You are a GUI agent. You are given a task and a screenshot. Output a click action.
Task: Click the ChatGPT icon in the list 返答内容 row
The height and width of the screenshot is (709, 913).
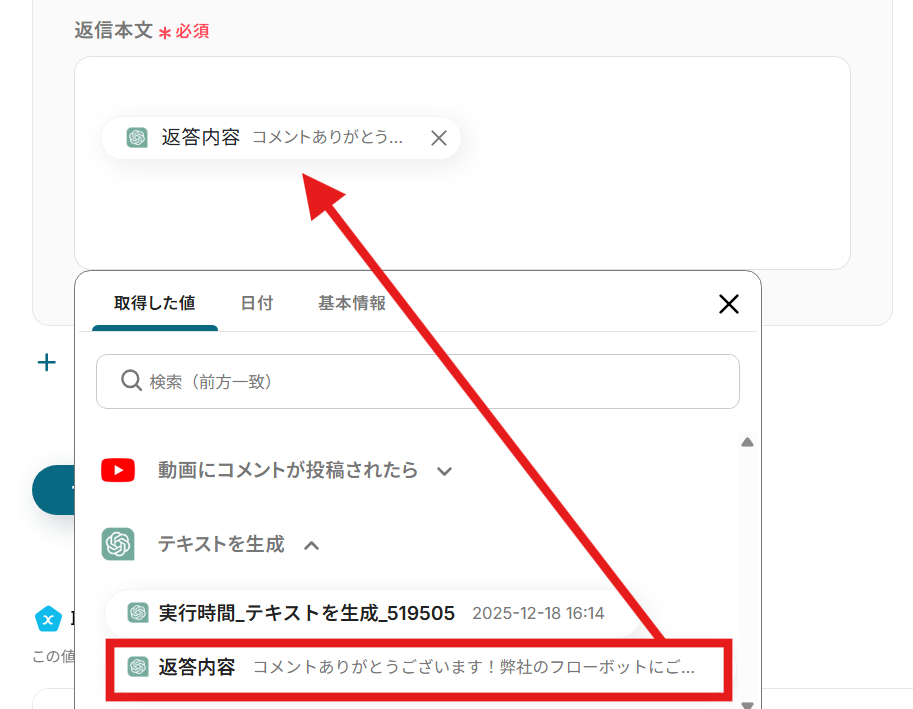click(x=138, y=667)
